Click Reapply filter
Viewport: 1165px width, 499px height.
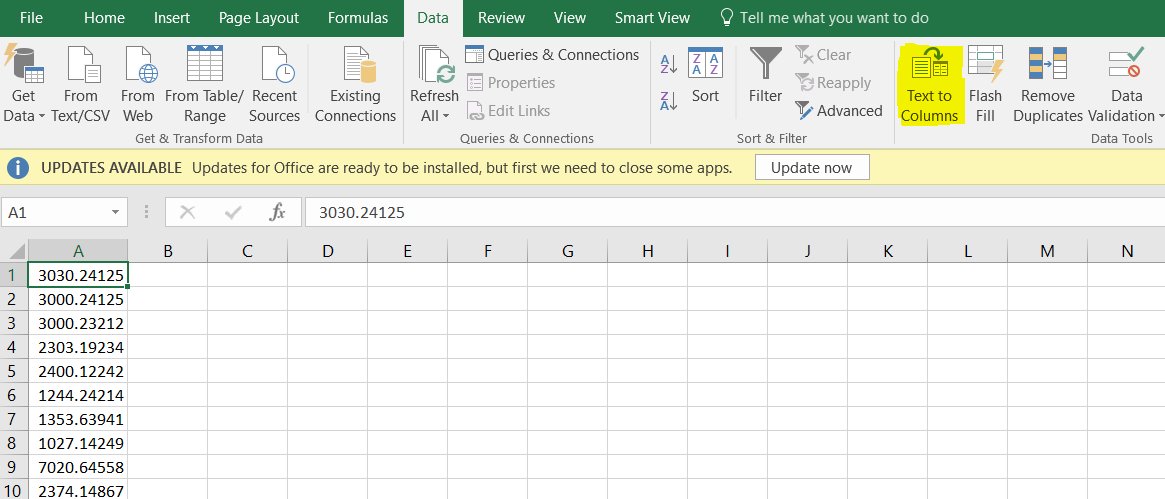click(x=833, y=82)
